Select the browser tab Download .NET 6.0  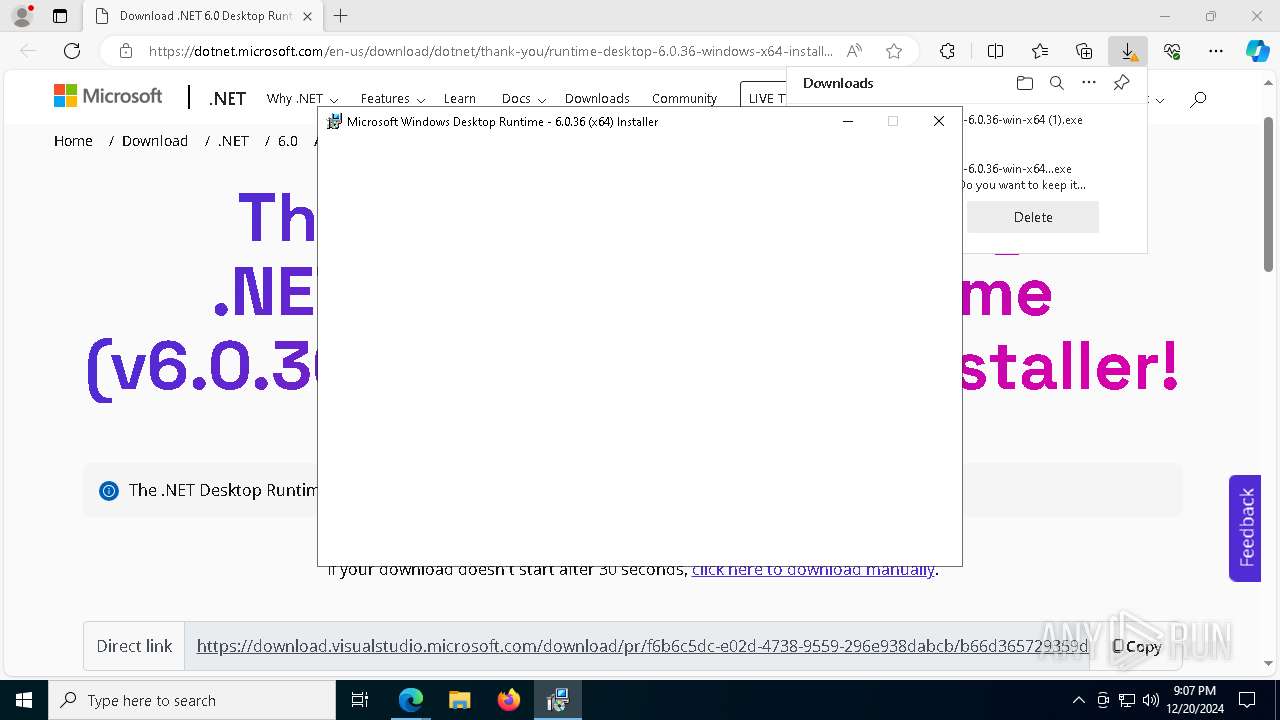[205, 16]
